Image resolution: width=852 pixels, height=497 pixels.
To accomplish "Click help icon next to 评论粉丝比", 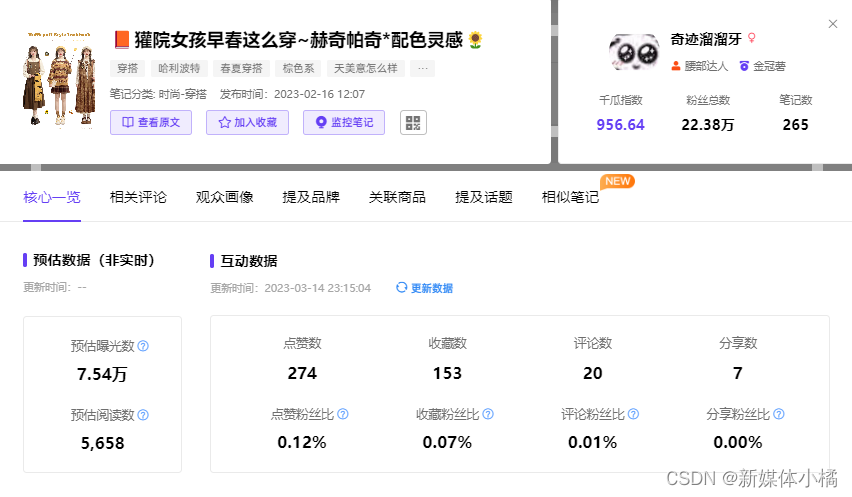I will pos(634,414).
